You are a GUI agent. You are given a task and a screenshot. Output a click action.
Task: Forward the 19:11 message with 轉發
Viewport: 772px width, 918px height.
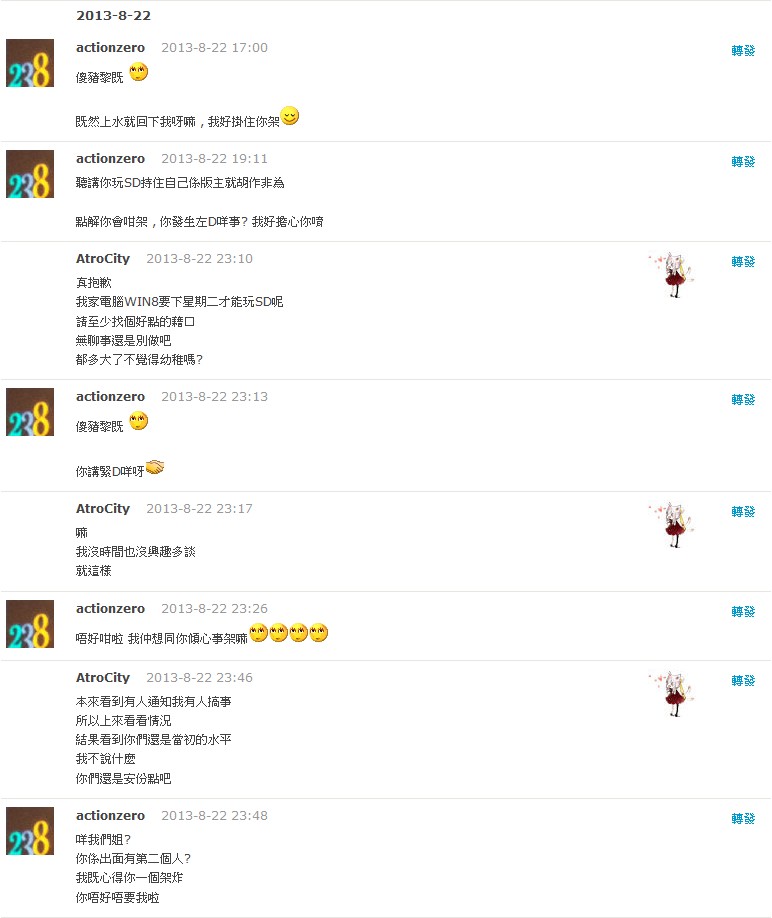743,162
